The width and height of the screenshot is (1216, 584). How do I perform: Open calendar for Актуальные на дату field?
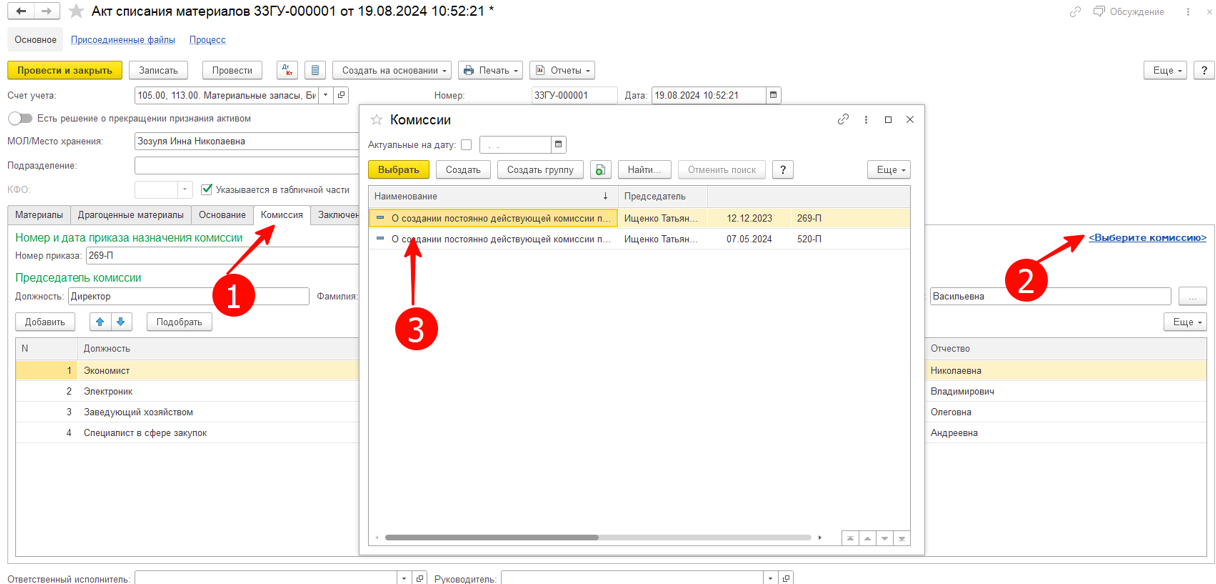[x=558, y=145]
